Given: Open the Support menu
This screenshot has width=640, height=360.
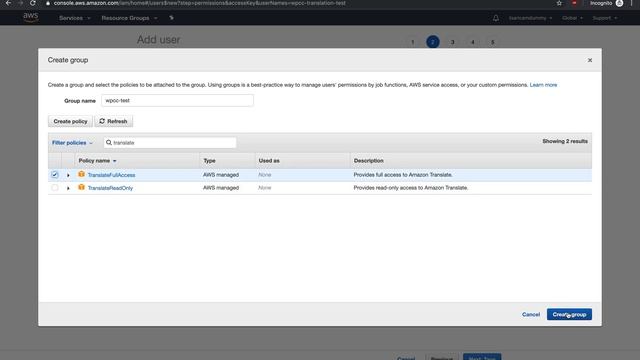Looking at the screenshot, I should click(x=605, y=18).
